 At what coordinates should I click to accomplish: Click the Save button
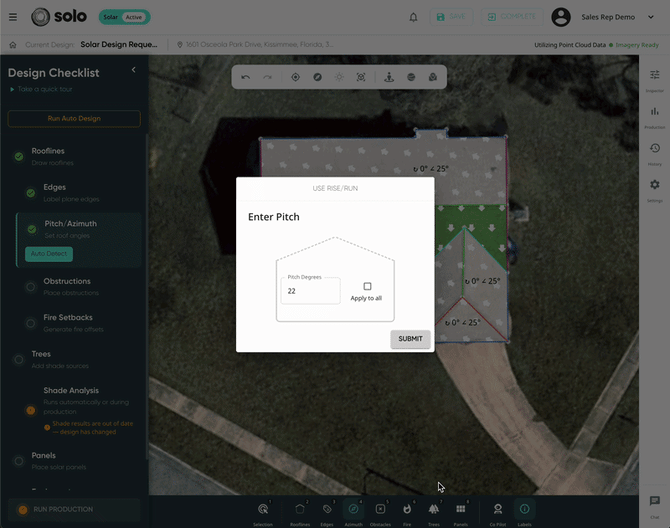pos(451,17)
